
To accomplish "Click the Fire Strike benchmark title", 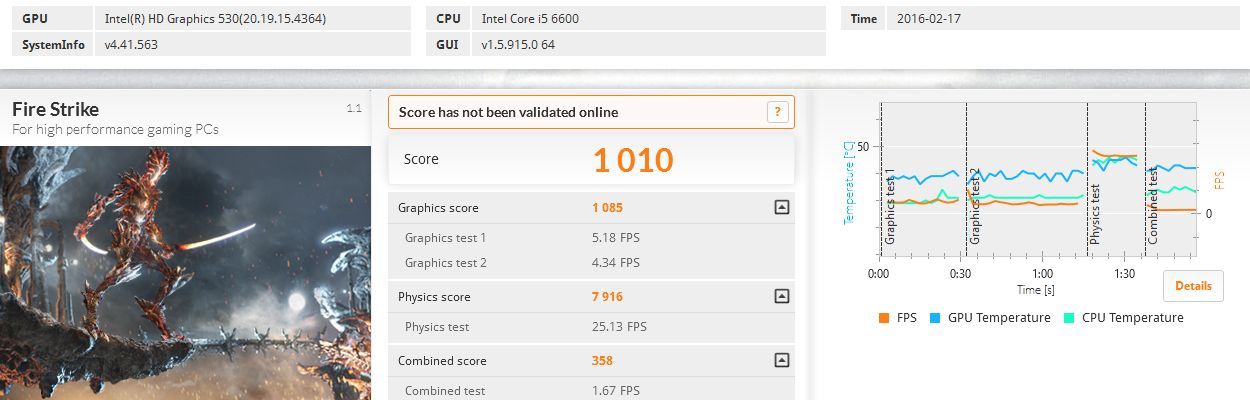I will click(x=56, y=109).
